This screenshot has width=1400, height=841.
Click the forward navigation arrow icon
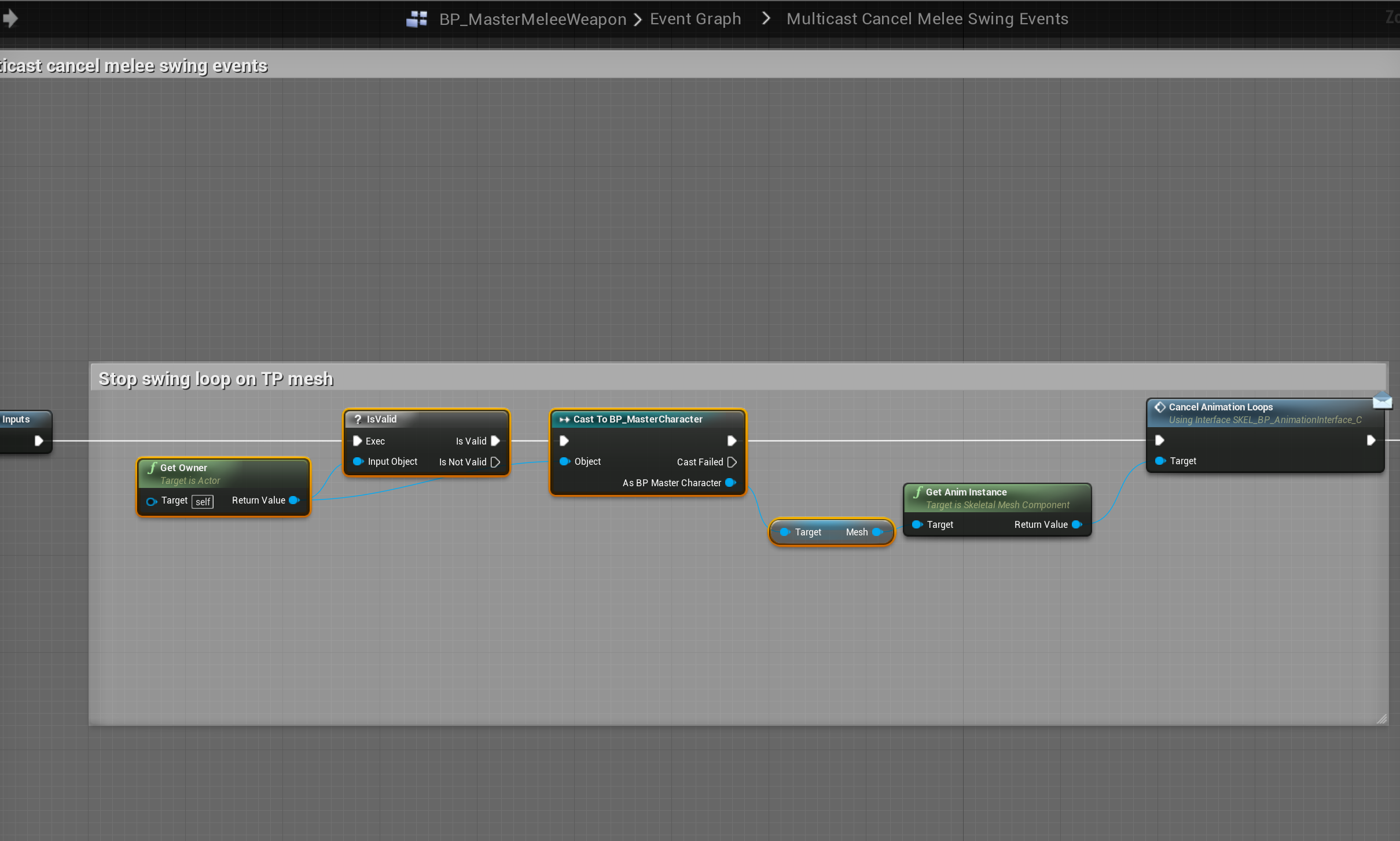click(10, 19)
